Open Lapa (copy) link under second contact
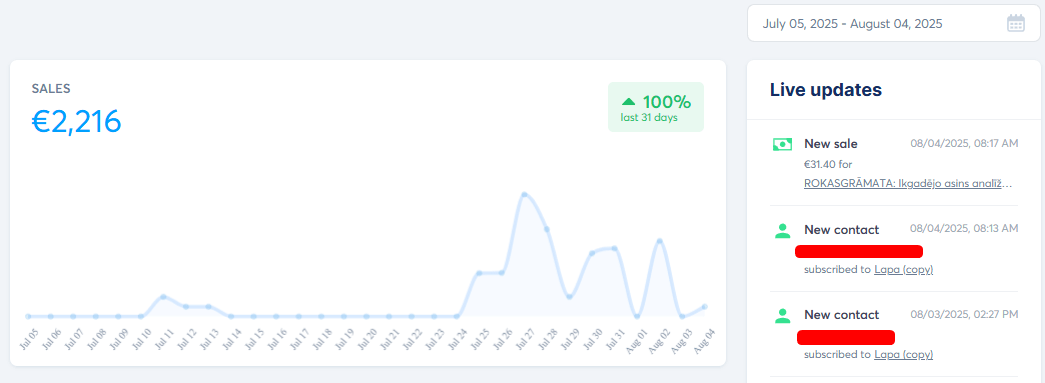Screen dimensions: 1045x383 [x=903, y=354]
